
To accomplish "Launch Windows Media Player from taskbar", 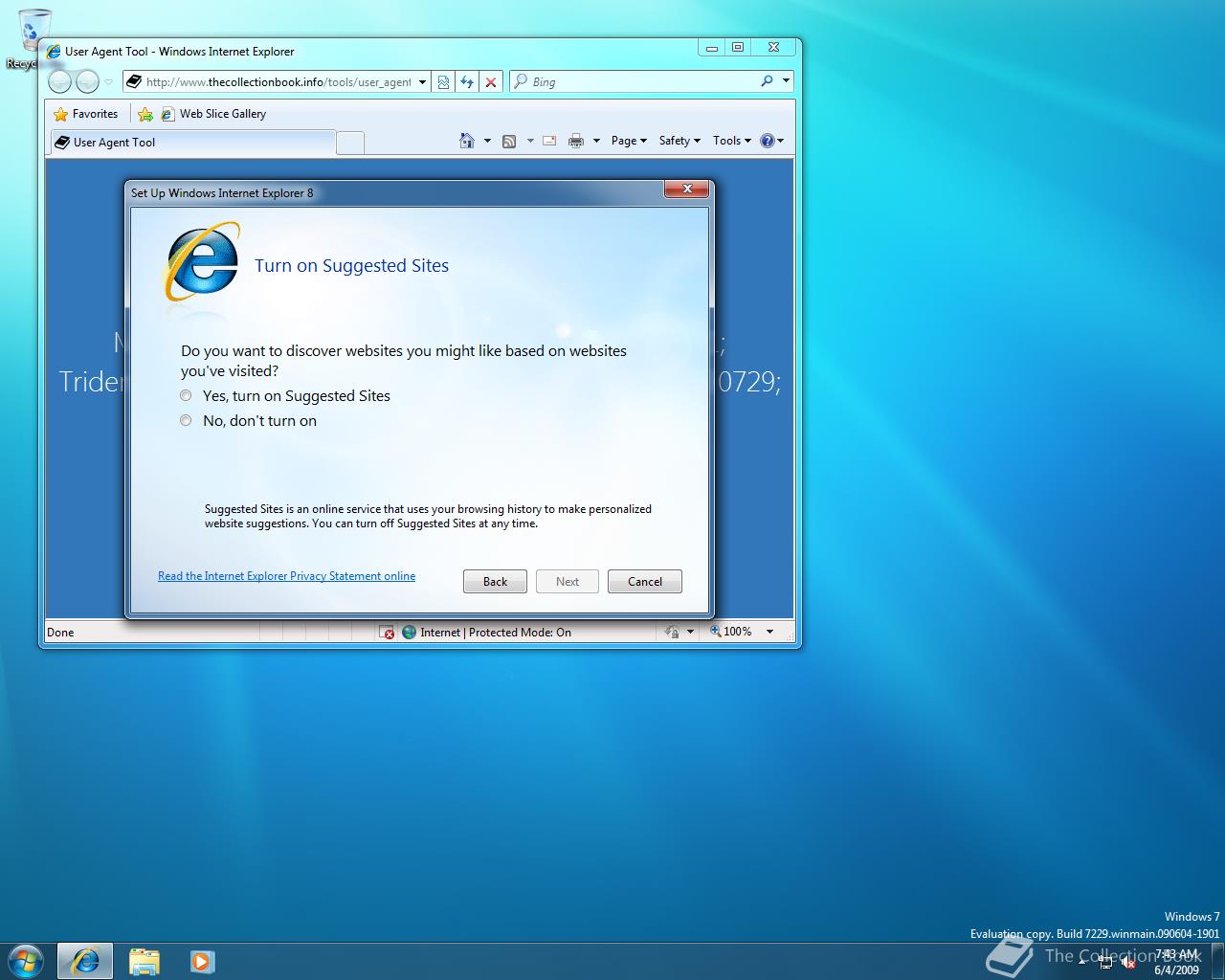I will click(x=202, y=961).
